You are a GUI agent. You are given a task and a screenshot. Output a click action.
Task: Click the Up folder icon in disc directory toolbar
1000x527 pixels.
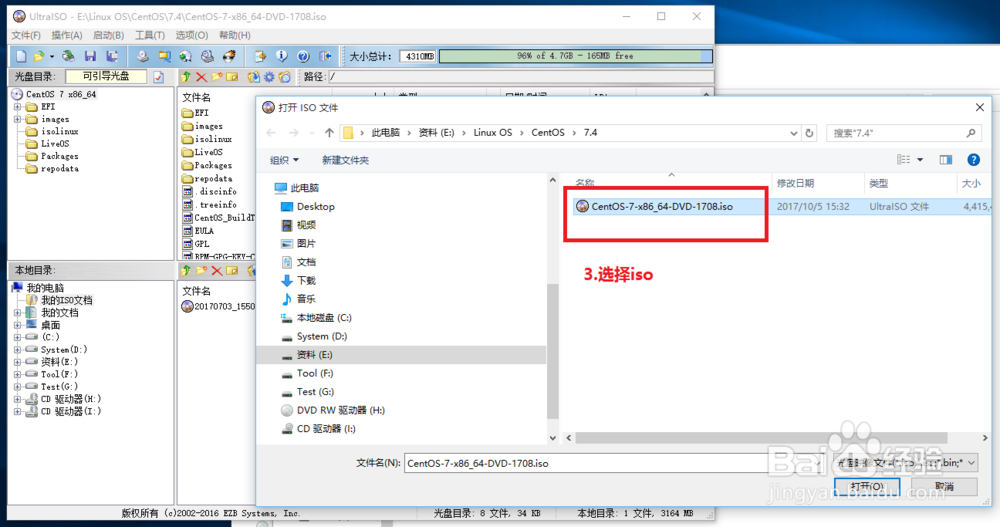click(186, 77)
